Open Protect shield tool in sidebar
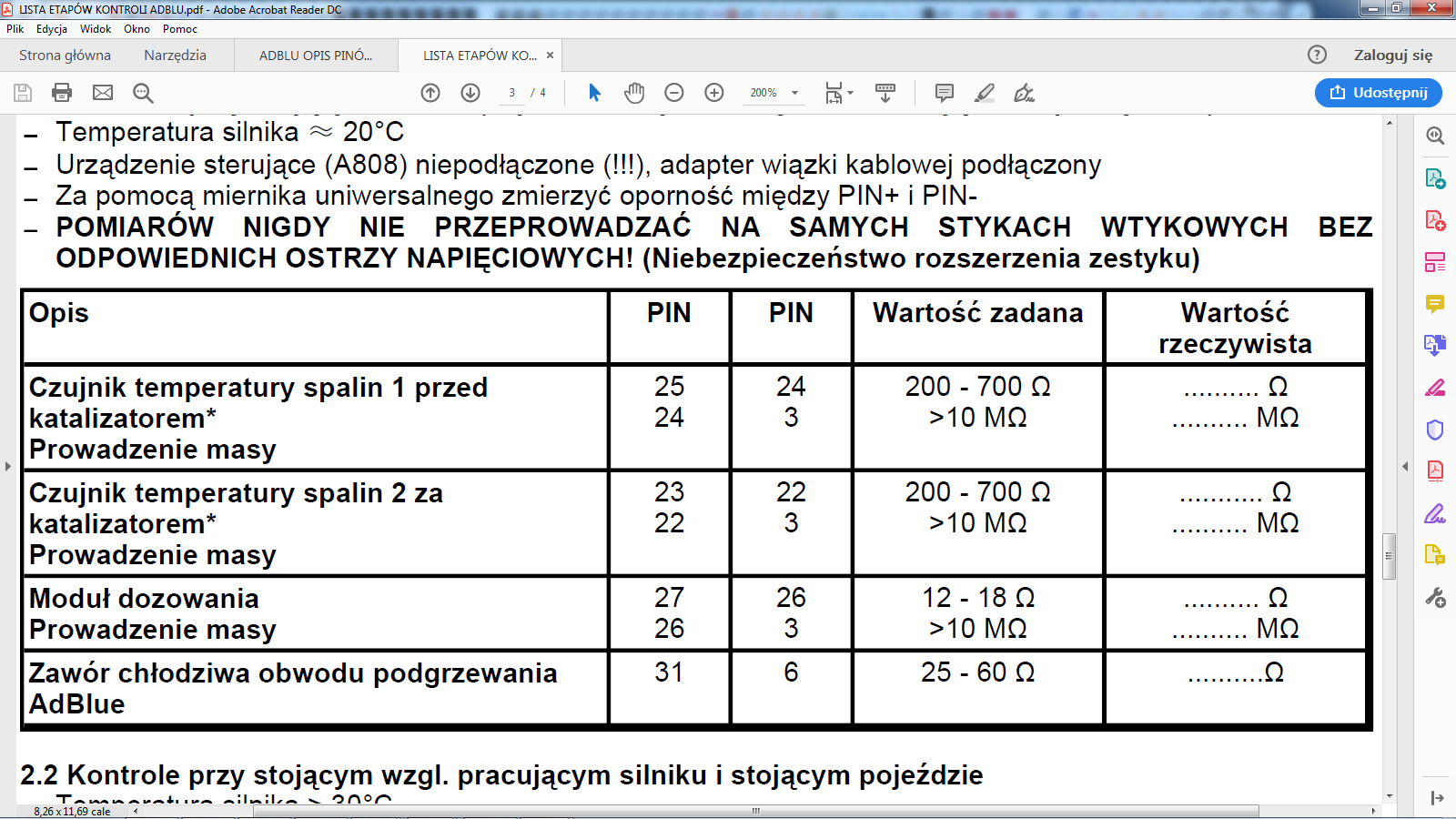 pyautogui.click(x=1435, y=430)
